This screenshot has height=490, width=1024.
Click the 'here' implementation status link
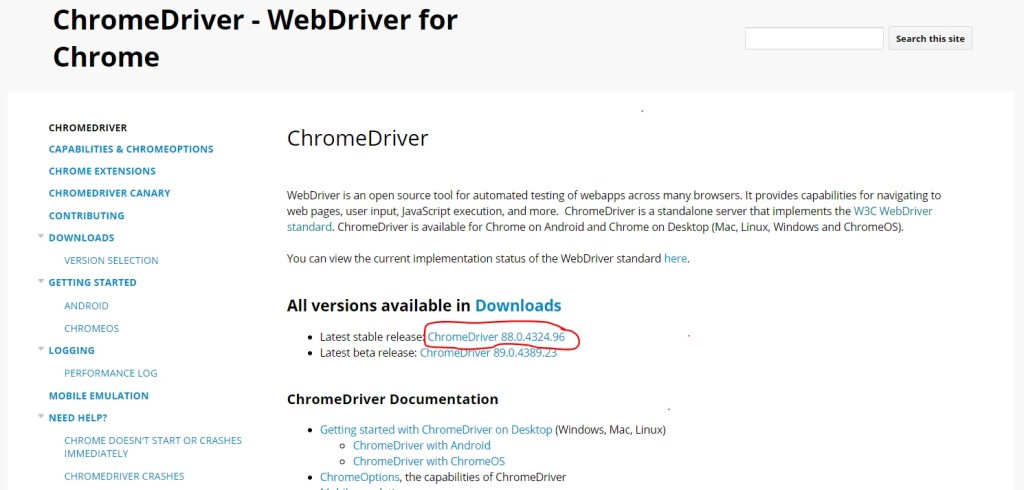pyautogui.click(x=675, y=258)
